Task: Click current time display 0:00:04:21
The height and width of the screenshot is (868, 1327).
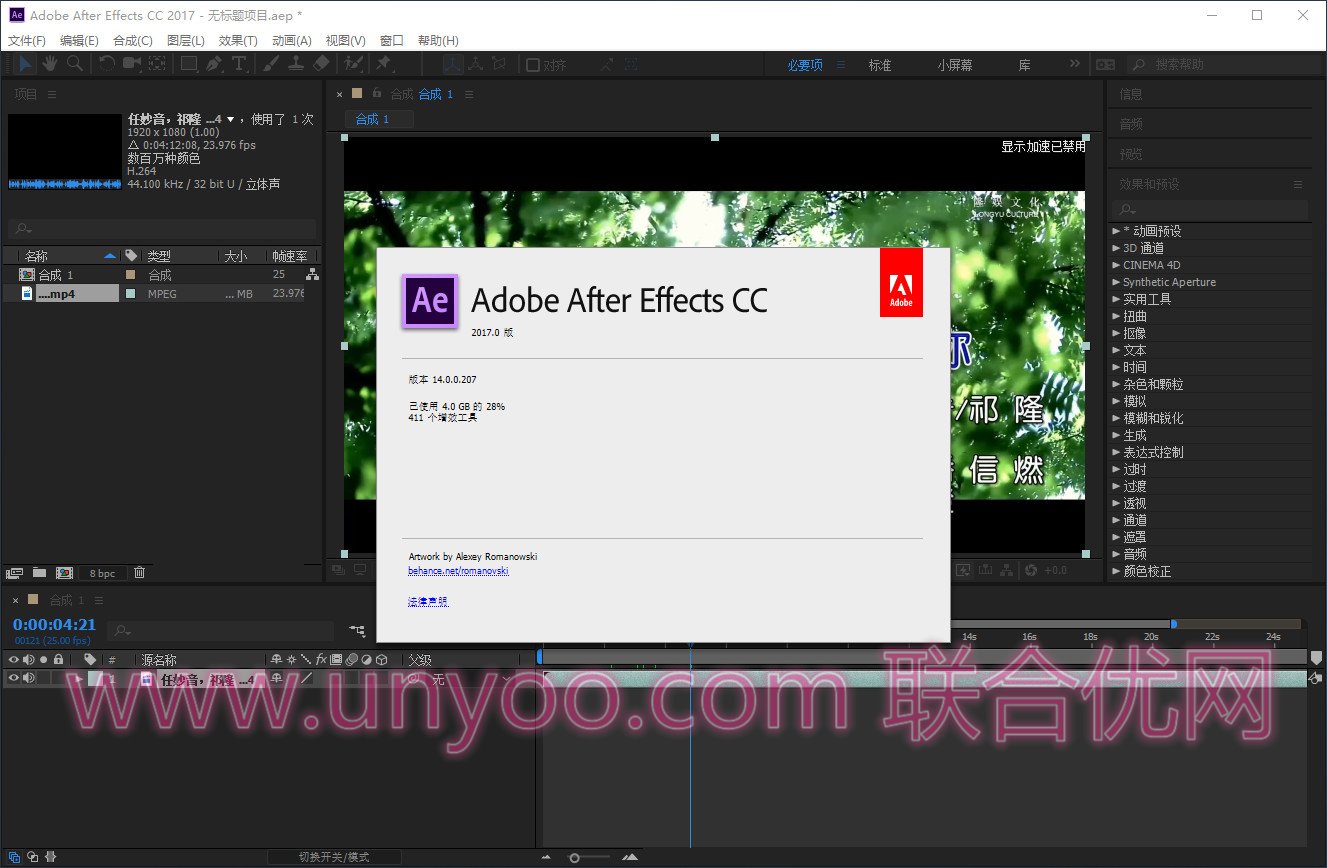Action: 54,625
